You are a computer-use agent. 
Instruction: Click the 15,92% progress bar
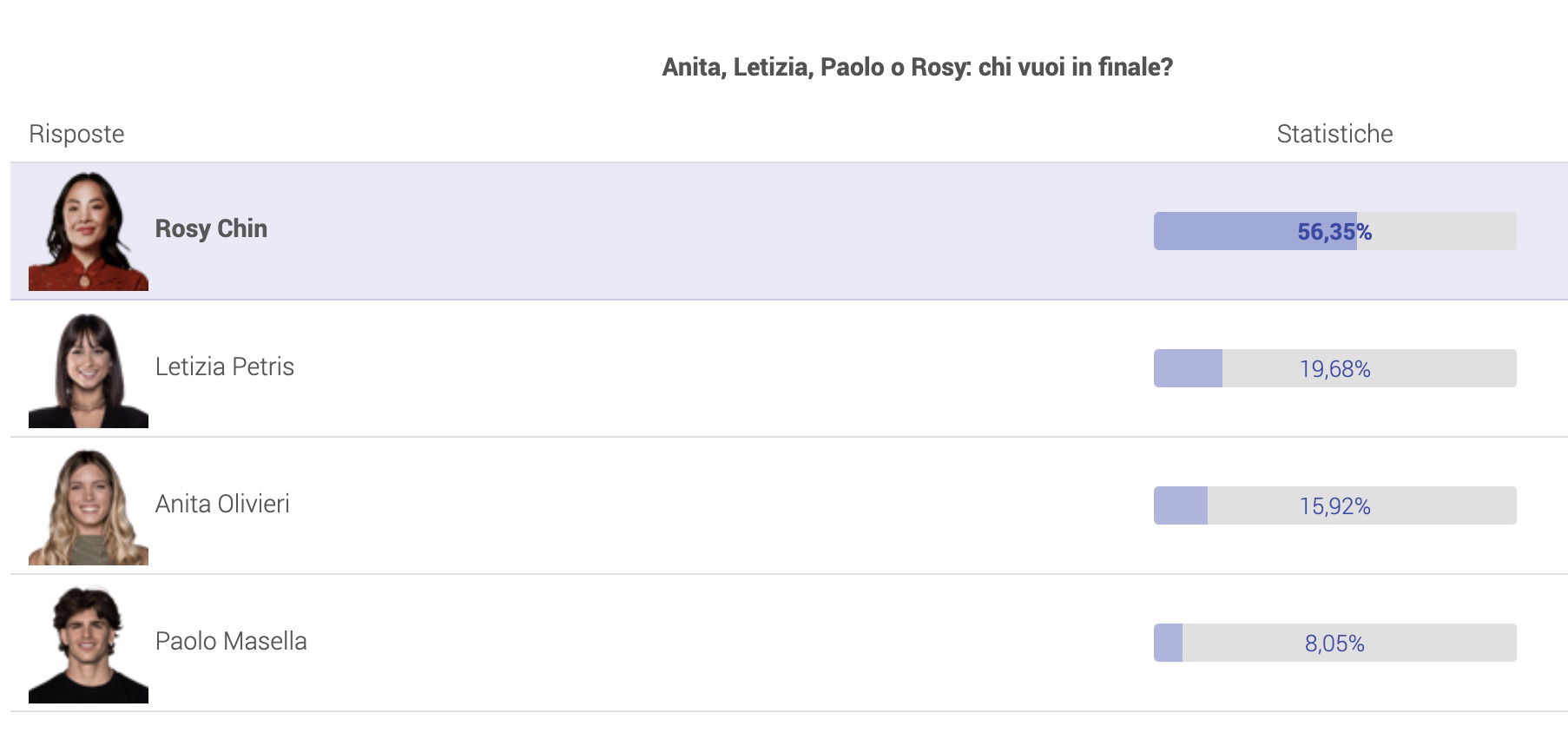[1334, 505]
